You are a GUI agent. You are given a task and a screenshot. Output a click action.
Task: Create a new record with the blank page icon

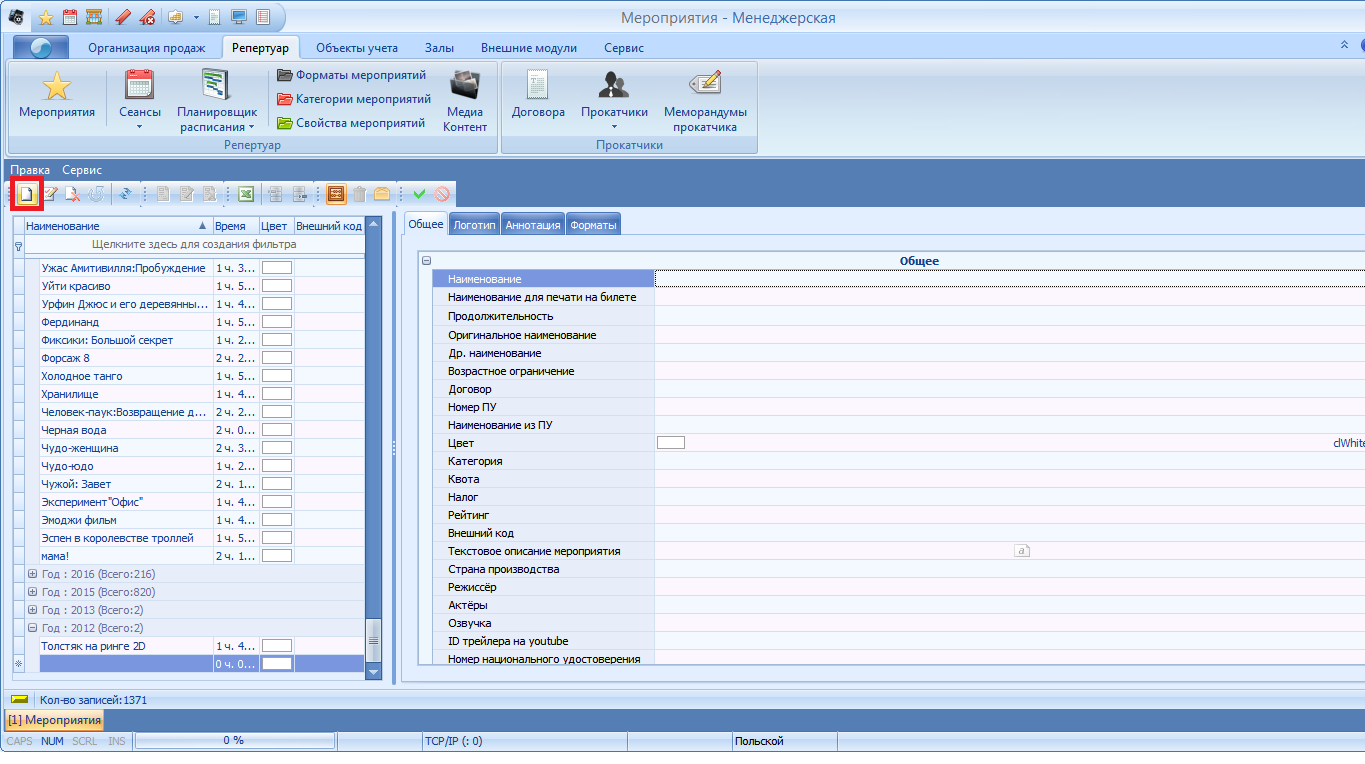(27, 194)
